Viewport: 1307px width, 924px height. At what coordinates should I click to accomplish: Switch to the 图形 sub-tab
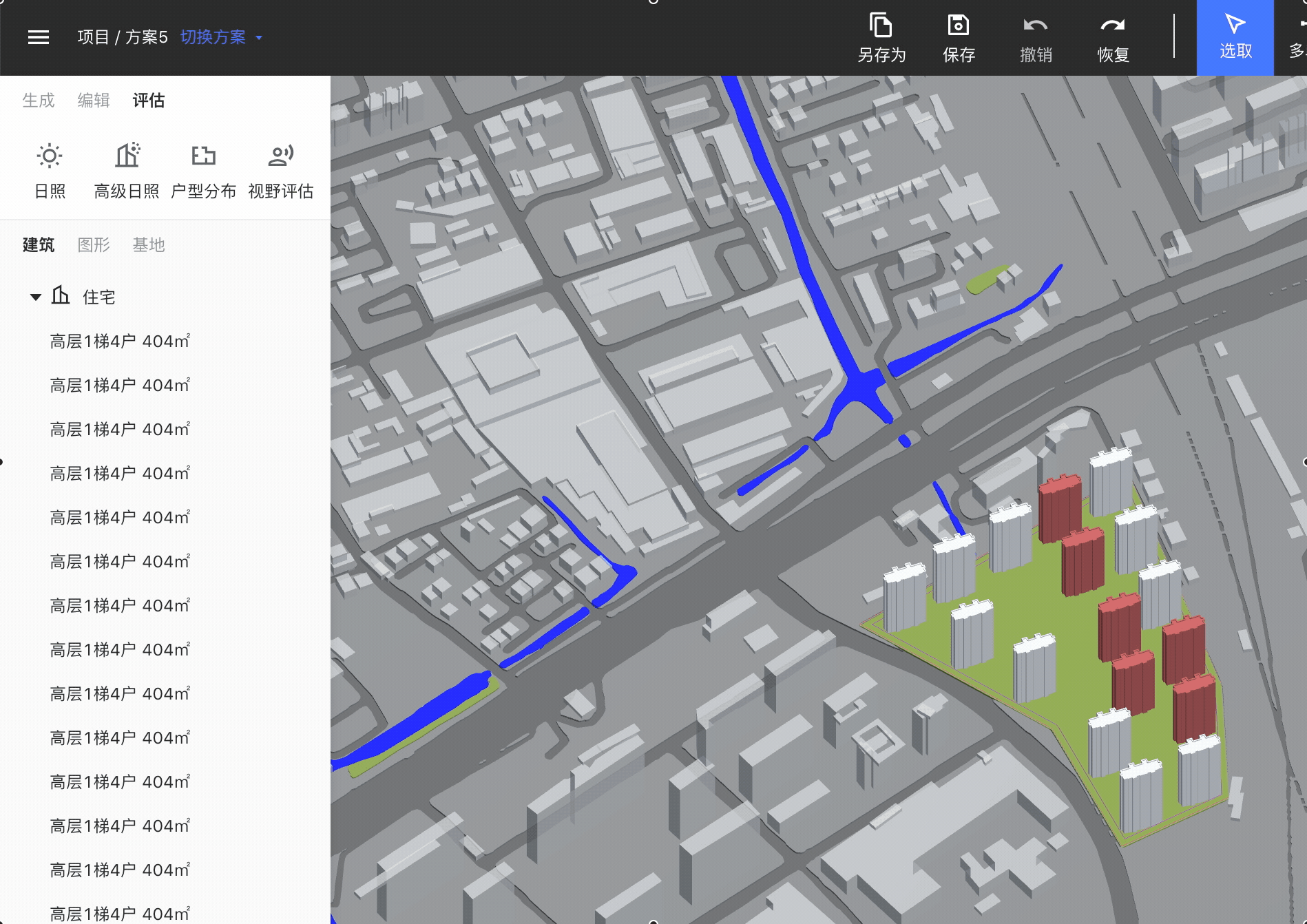94,245
